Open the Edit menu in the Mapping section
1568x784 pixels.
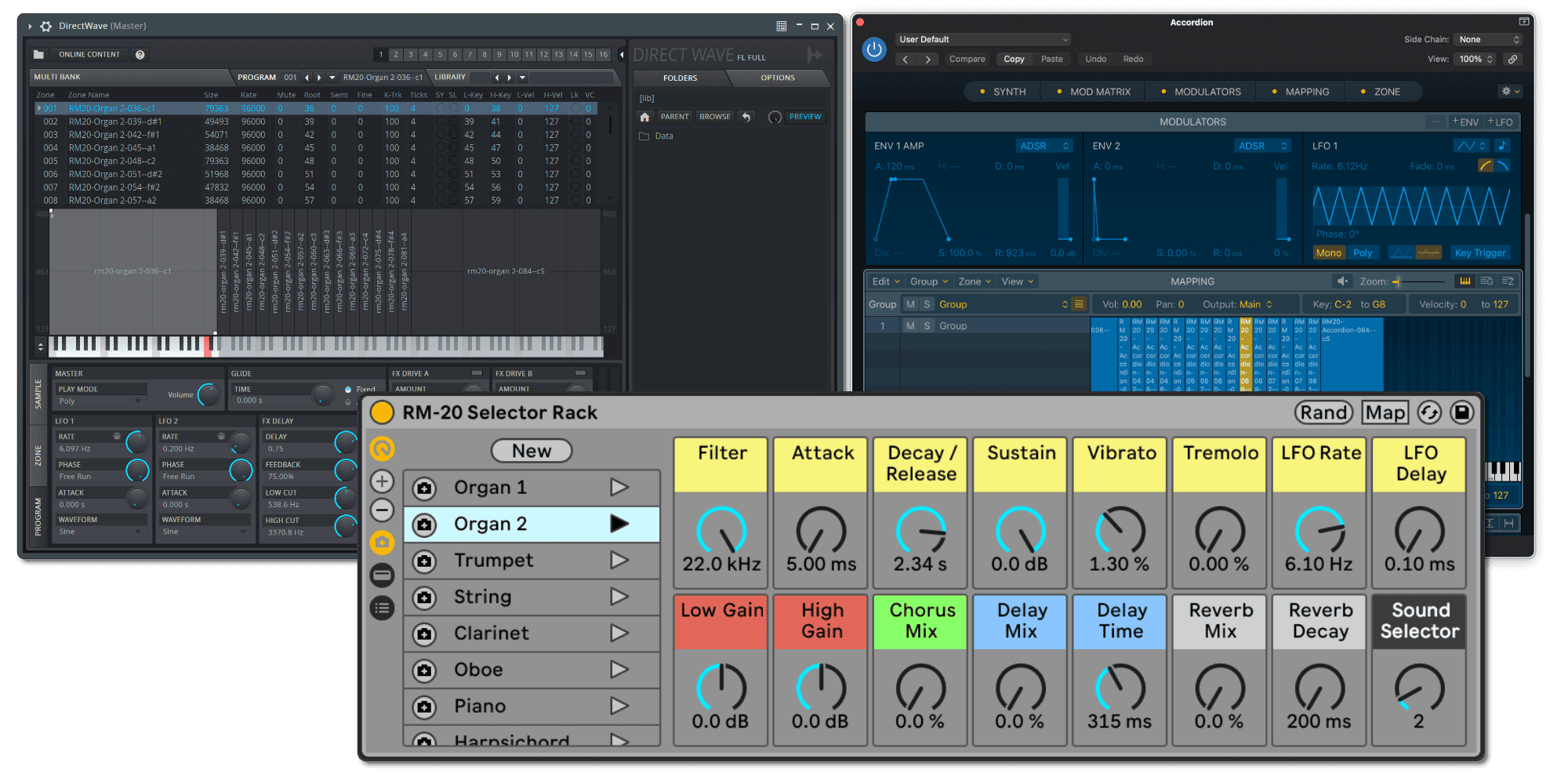pos(884,281)
